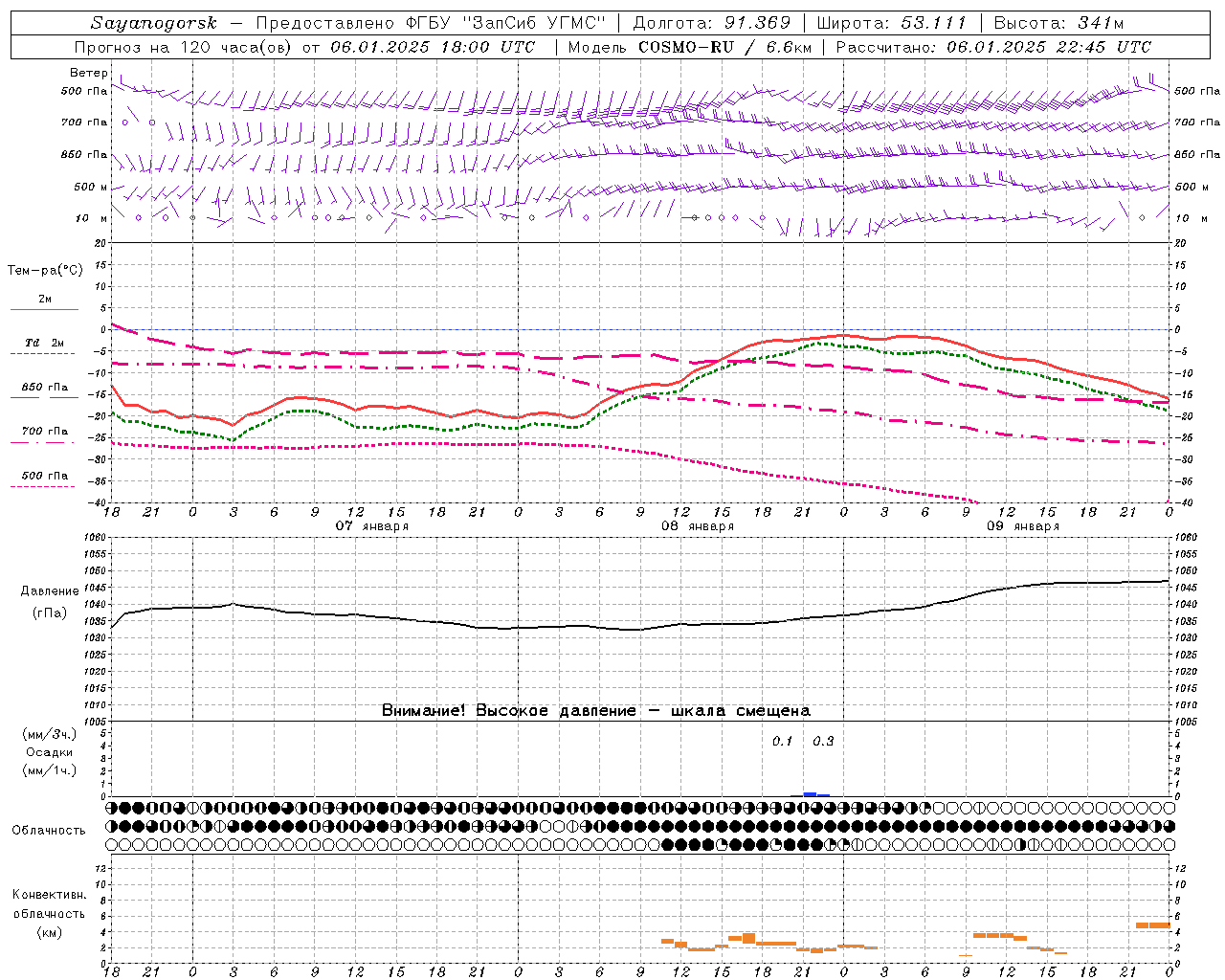
Task: Click the Осадки panel label
Action: pos(49,752)
